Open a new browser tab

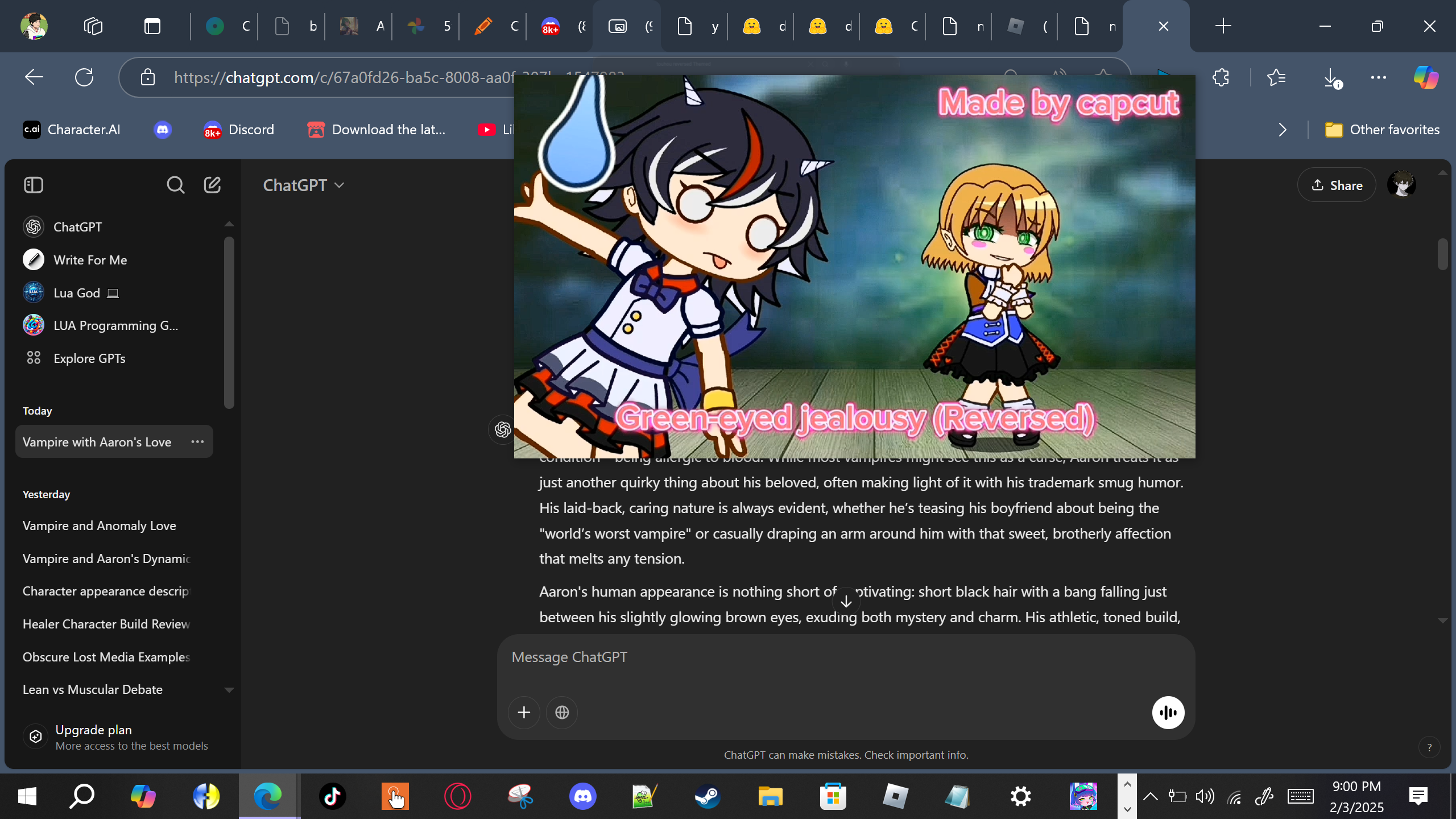tap(1223, 26)
